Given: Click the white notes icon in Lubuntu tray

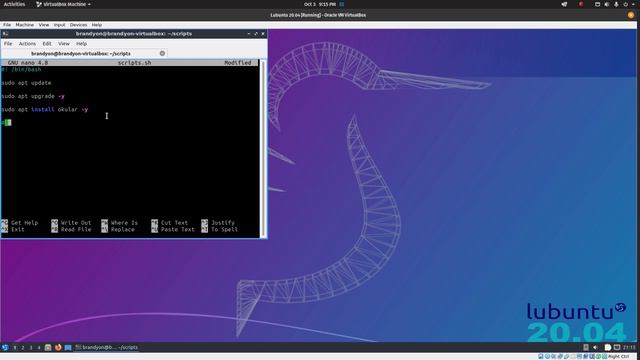Looking at the screenshot, I should 608,347.
